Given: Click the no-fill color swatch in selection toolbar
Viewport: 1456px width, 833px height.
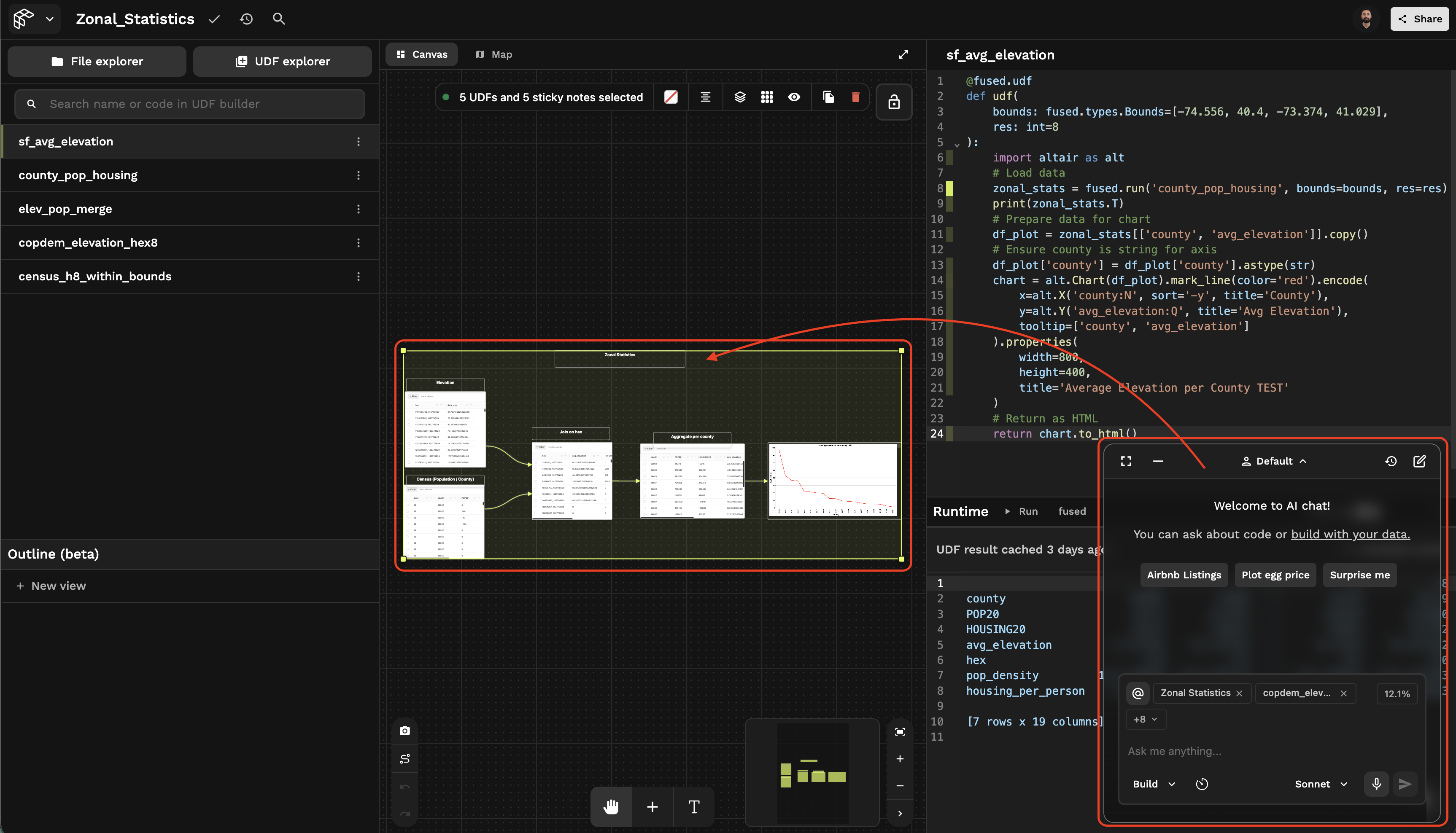Looking at the screenshot, I should pos(670,97).
